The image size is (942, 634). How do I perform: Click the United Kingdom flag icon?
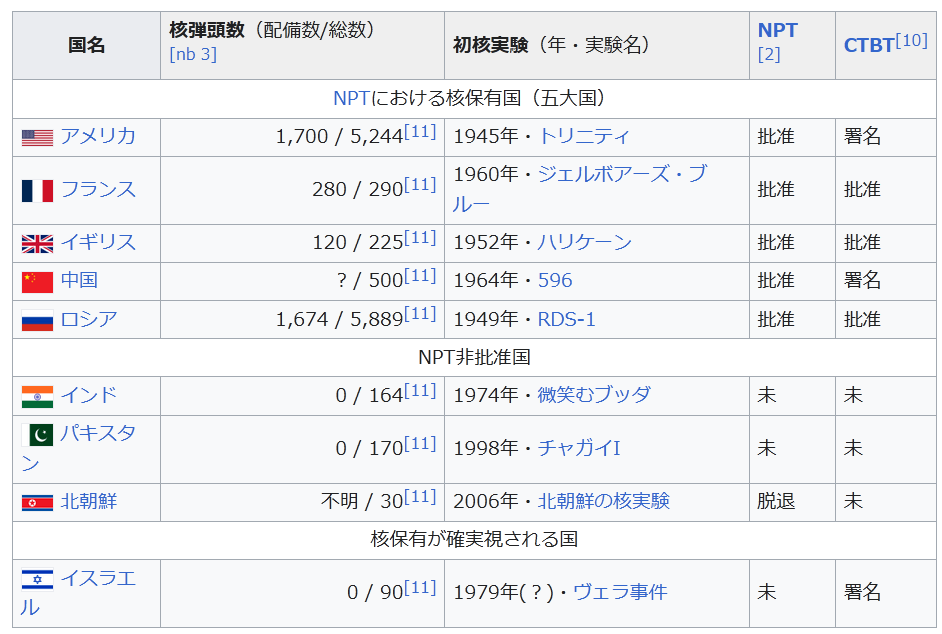pyautogui.click(x=37, y=243)
